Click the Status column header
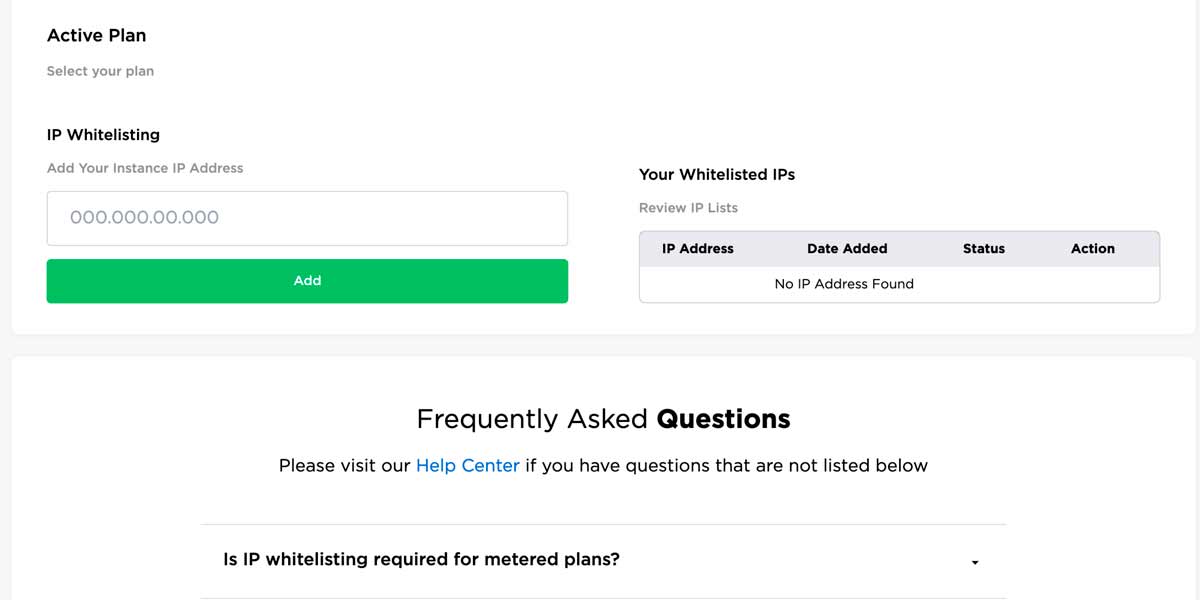Viewport: 1200px width, 600px height. point(983,248)
